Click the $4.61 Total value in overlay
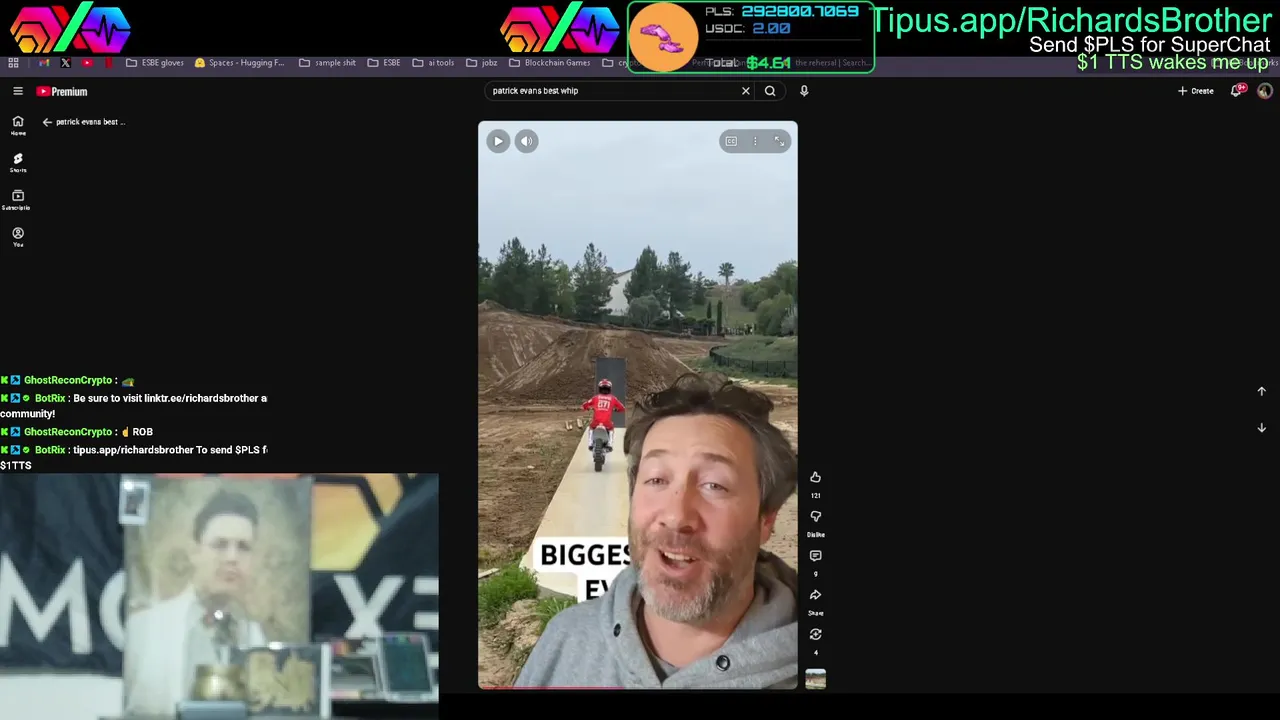Viewport: 1280px width, 720px height. pos(768,63)
